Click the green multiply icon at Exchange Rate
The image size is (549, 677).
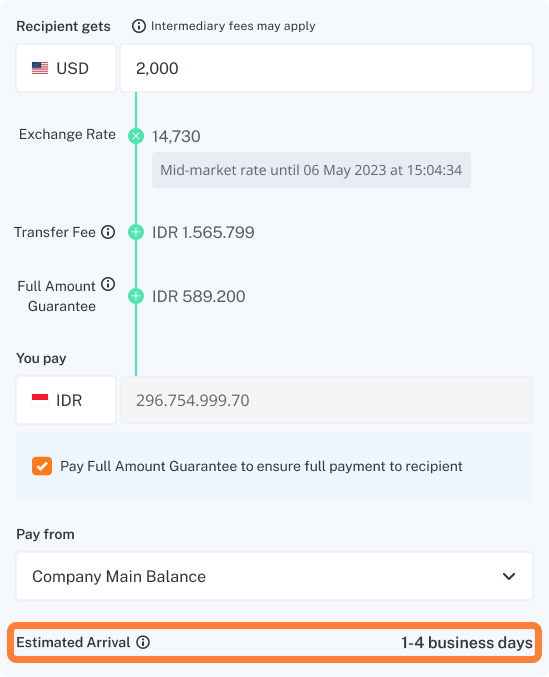click(x=136, y=136)
